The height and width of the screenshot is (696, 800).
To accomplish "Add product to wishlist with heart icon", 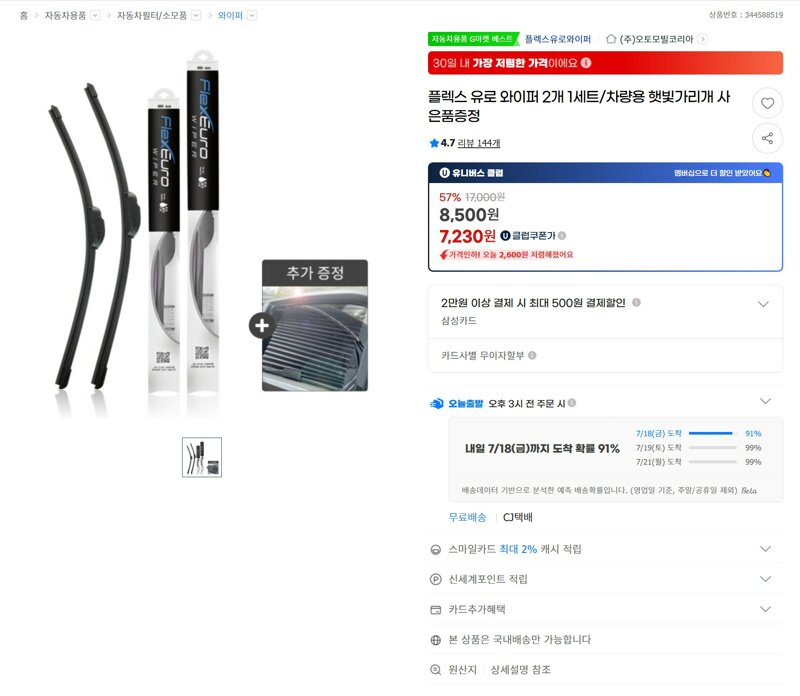I will (x=767, y=103).
